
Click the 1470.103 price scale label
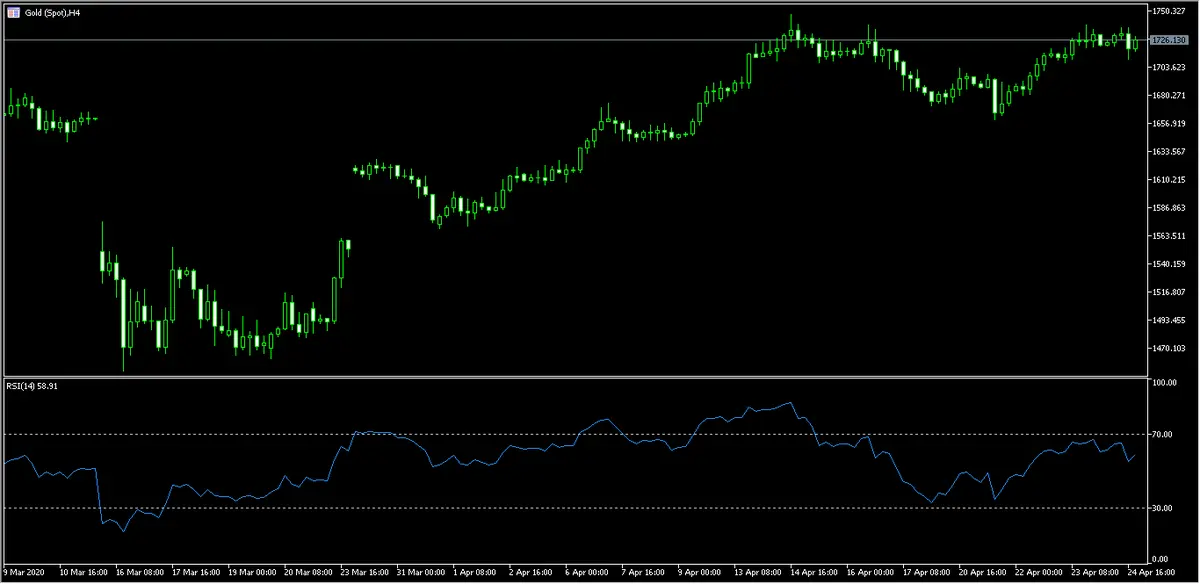pos(1170,348)
